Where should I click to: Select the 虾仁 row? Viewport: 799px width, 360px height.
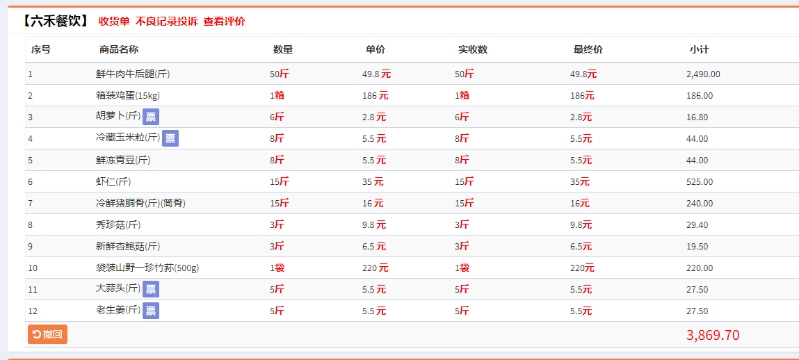412,182
